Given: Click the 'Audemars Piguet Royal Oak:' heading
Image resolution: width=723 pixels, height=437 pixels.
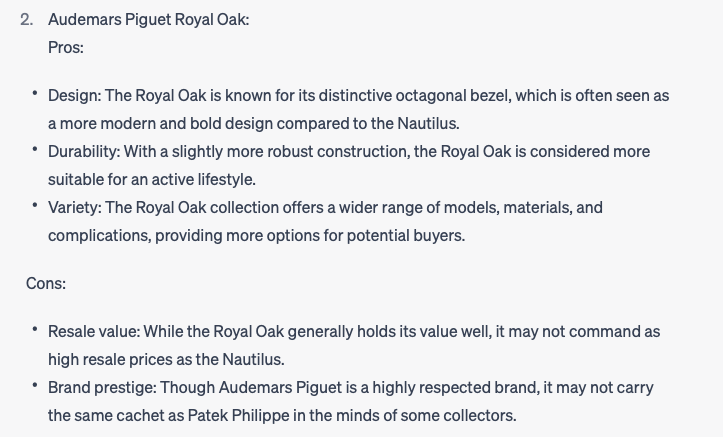Looking at the screenshot, I should (148, 20).
